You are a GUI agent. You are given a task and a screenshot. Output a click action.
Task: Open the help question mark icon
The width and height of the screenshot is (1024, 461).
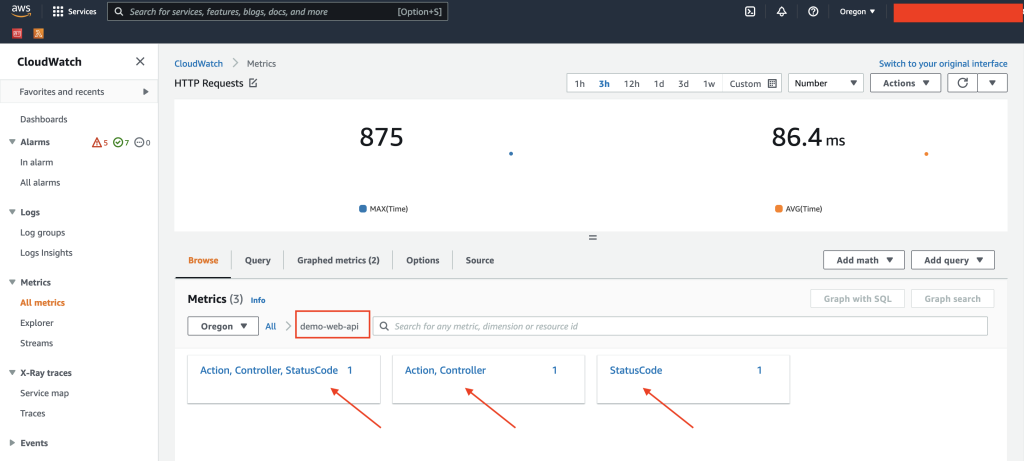coord(813,12)
